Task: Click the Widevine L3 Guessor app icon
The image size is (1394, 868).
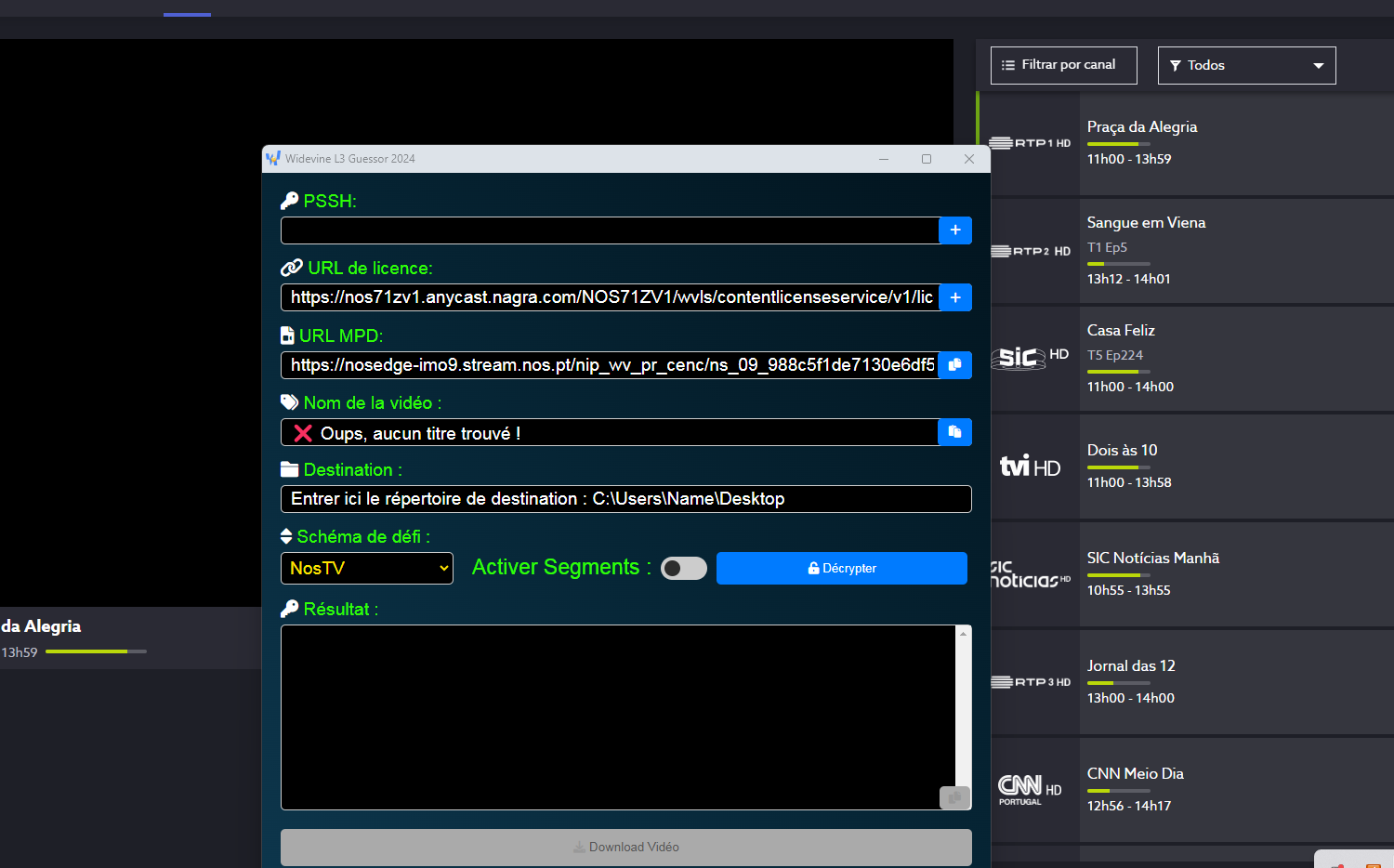Action: point(273,159)
